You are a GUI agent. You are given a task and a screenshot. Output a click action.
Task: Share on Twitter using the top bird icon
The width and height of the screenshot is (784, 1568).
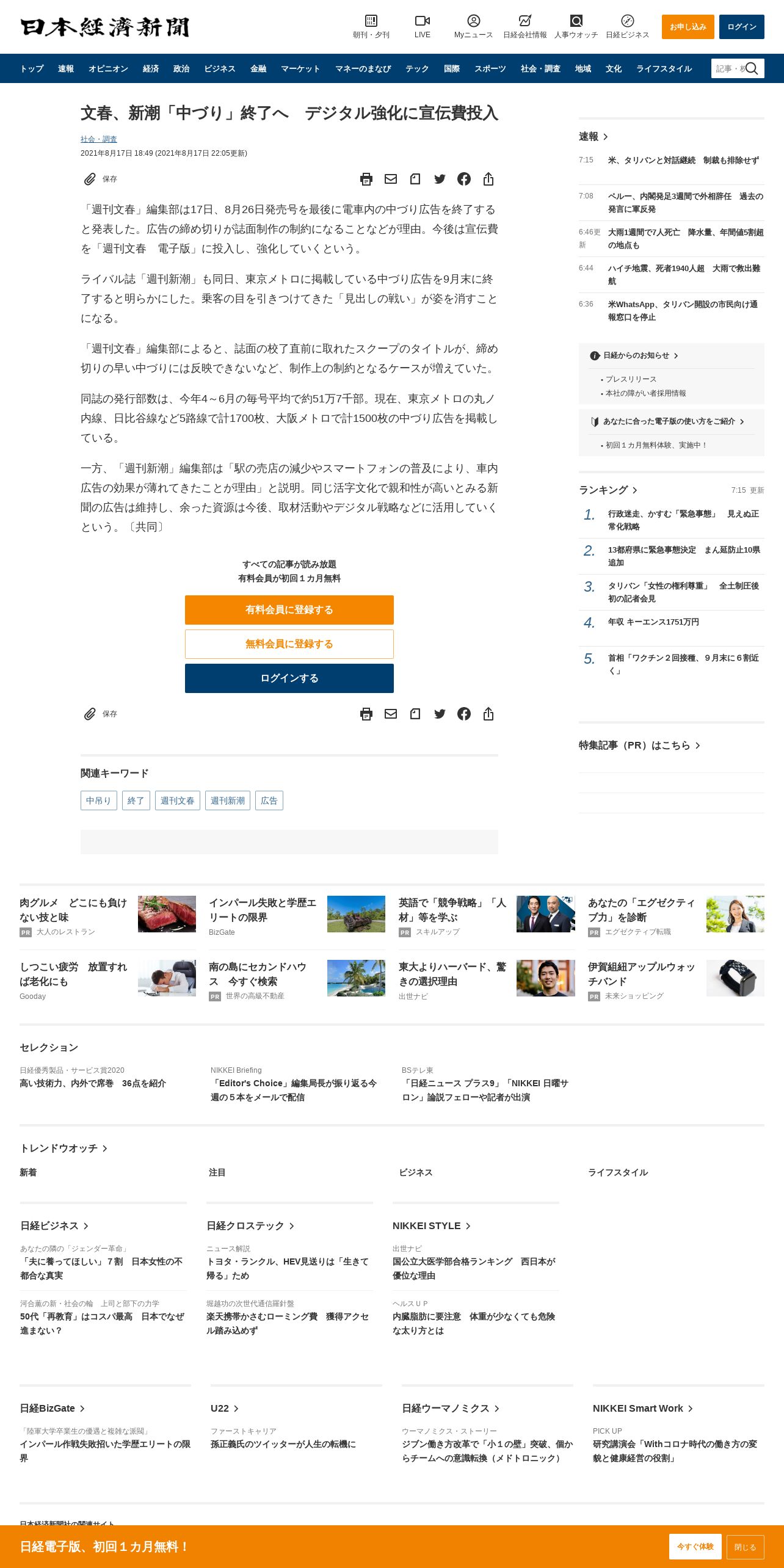tap(440, 179)
